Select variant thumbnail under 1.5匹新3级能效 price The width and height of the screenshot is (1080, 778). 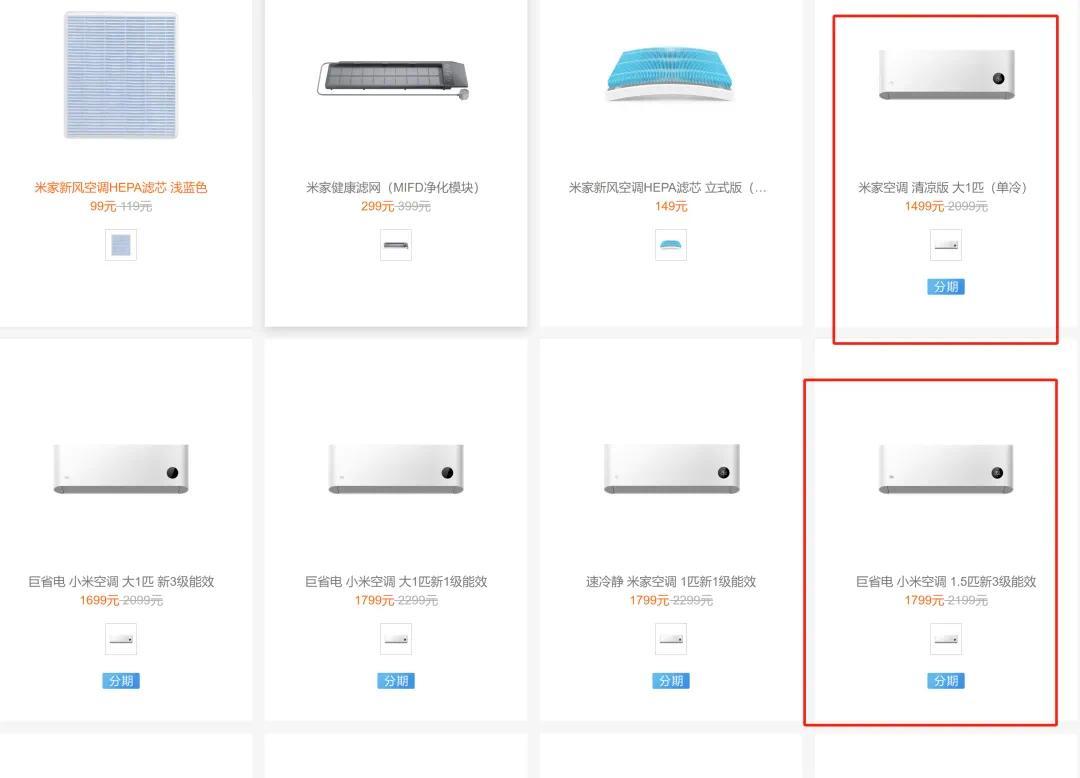[946, 639]
